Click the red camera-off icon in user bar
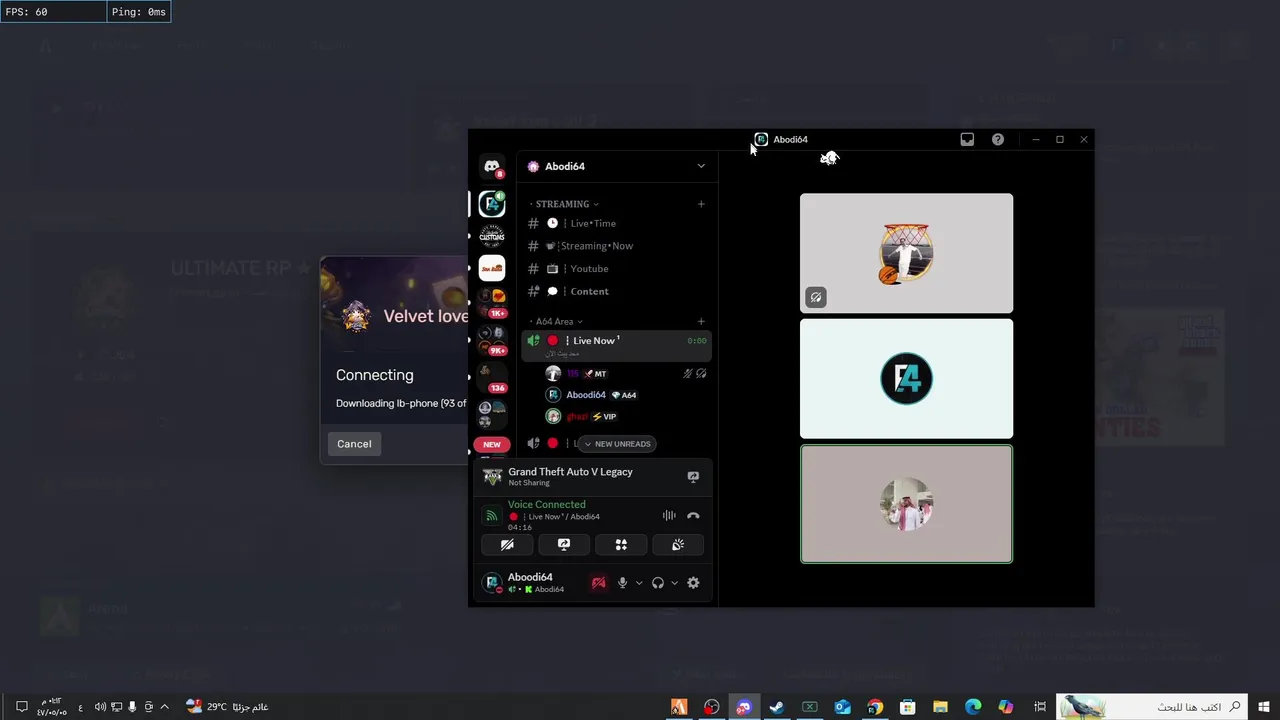 [598, 583]
